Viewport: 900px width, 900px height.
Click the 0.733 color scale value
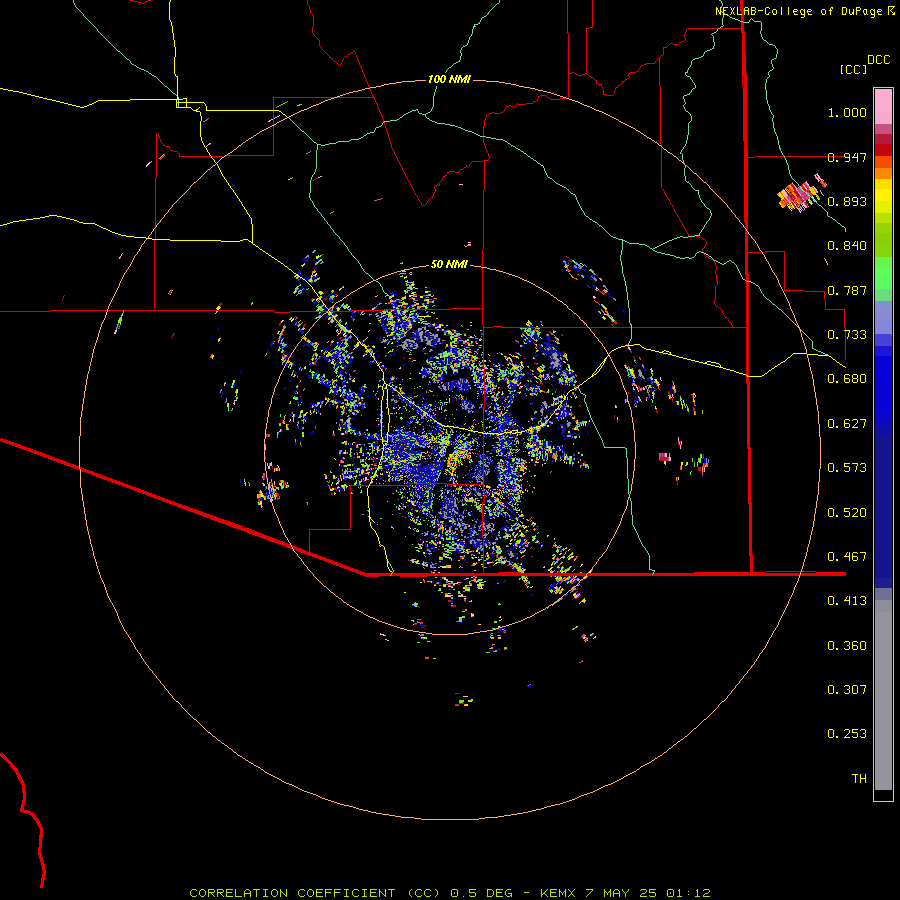(847, 335)
